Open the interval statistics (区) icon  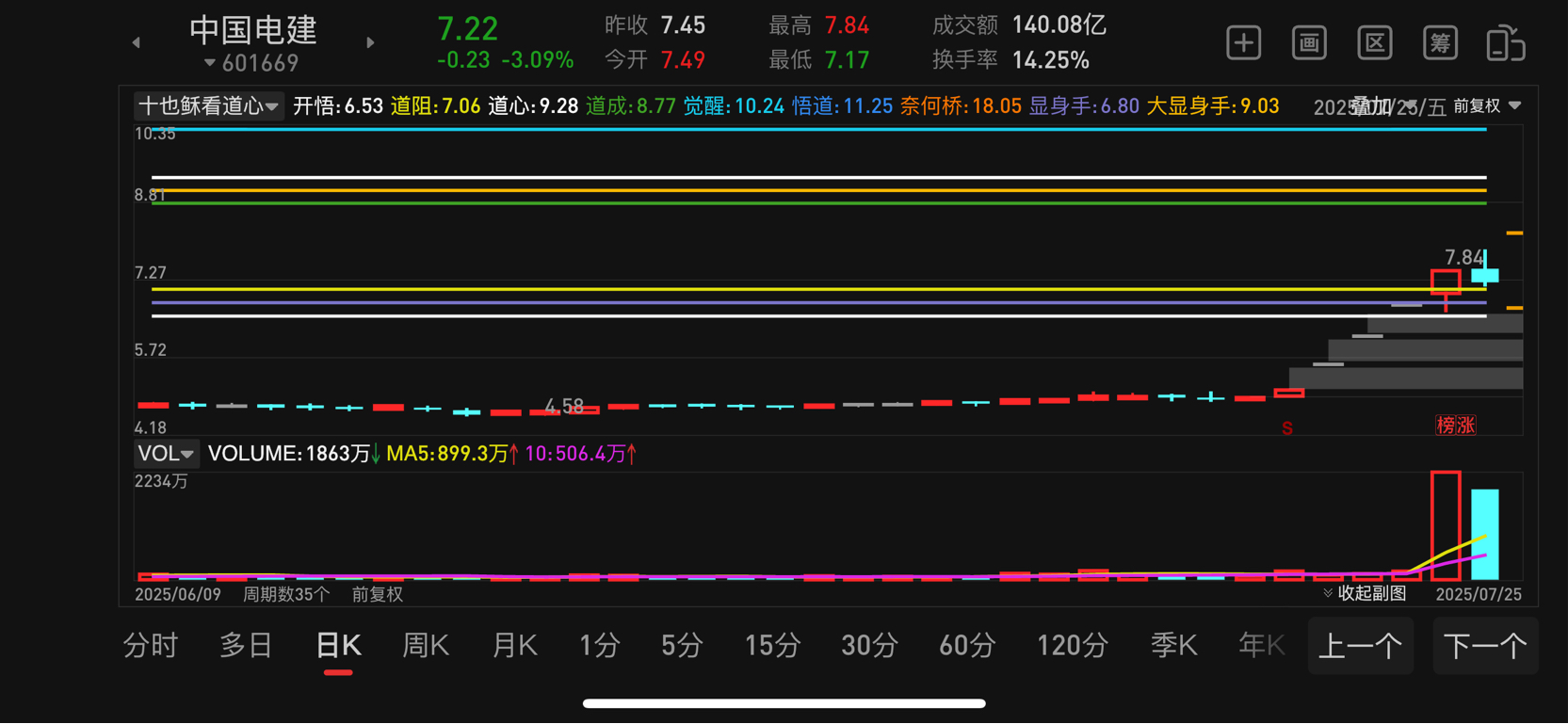click(x=1375, y=43)
